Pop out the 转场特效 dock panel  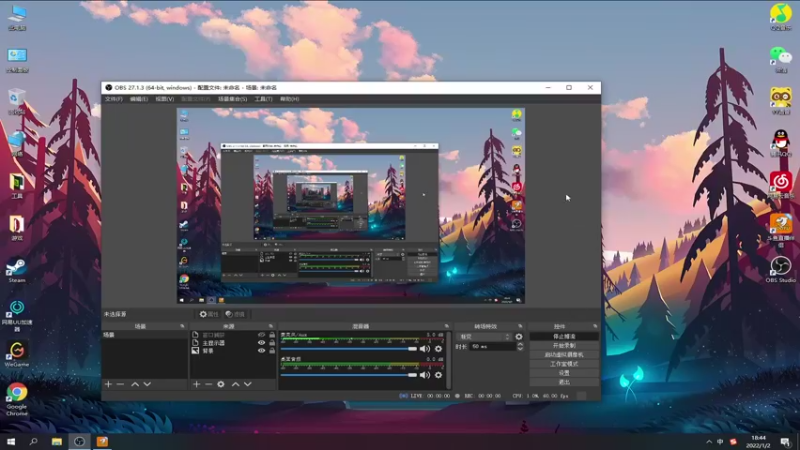pyautogui.click(x=520, y=326)
